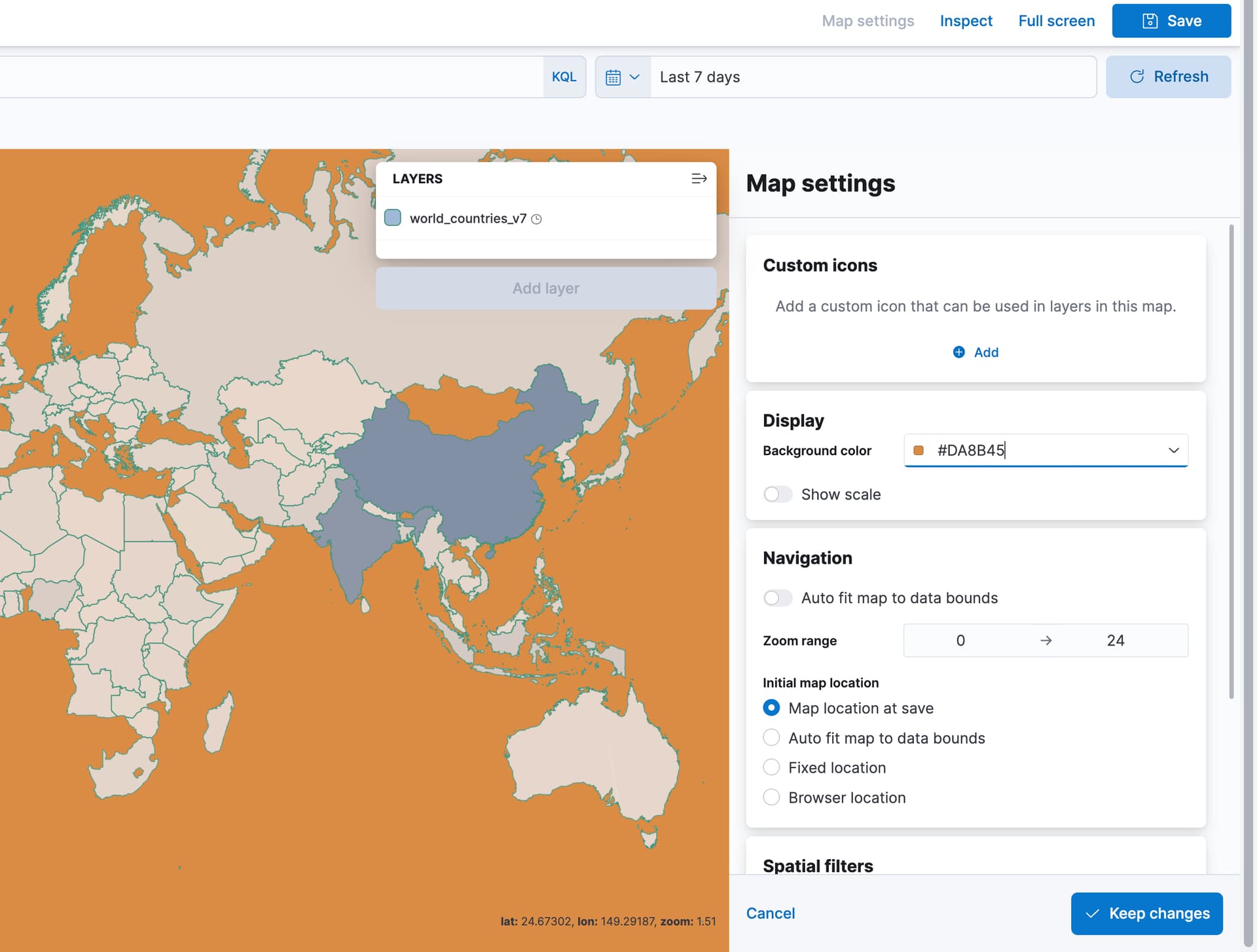
Task: Open Inspect from the top menu
Action: tap(966, 21)
